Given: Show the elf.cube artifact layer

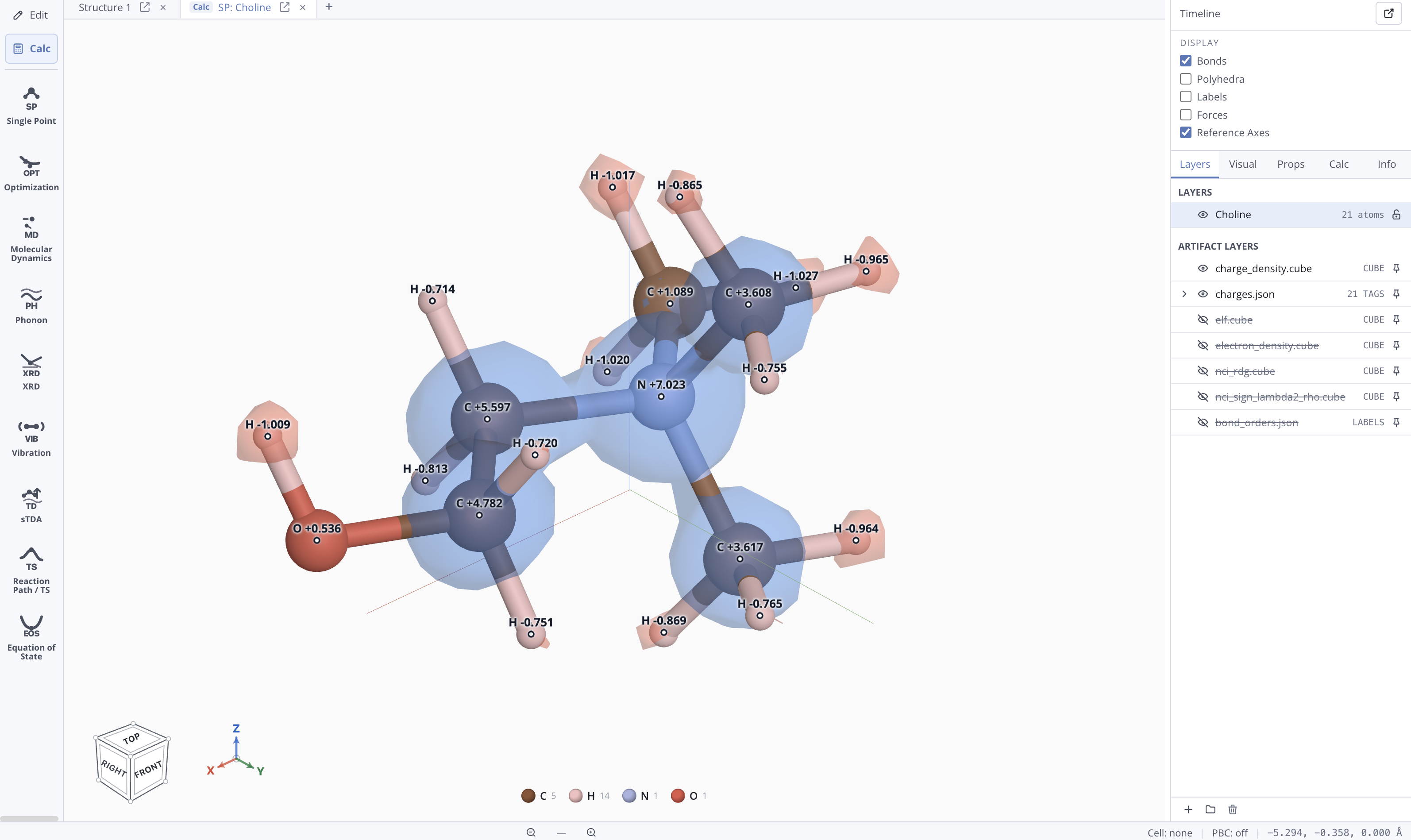Looking at the screenshot, I should click(1203, 320).
